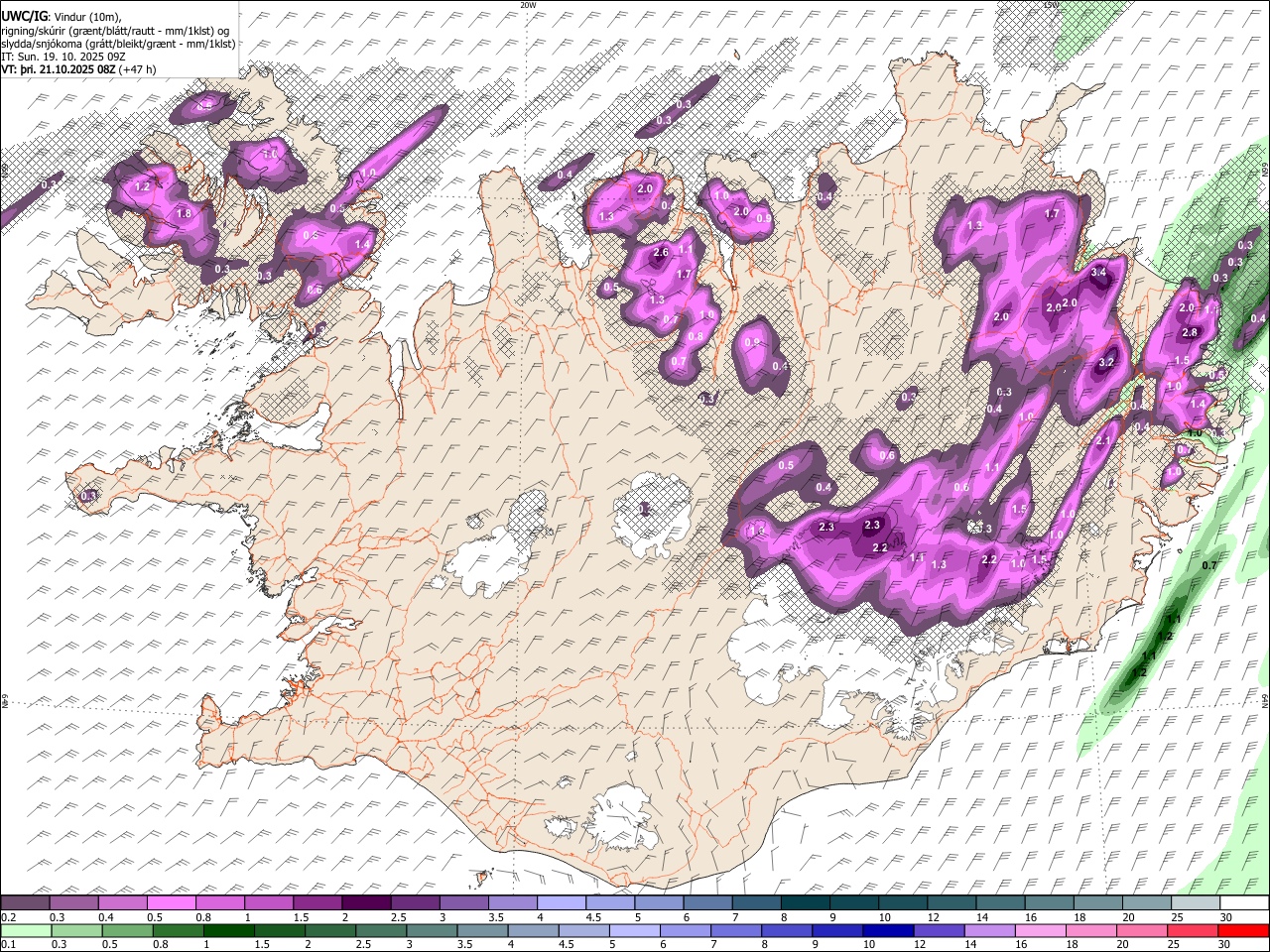Image resolution: width=1270 pixels, height=952 pixels.
Task: Click the 2.8 precipitation value near the east coast
Action: 1191,332
